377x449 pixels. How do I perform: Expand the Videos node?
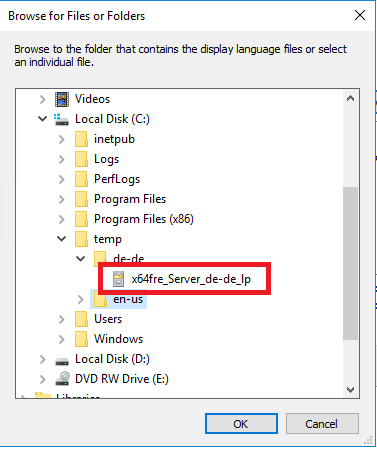pos(43,99)
